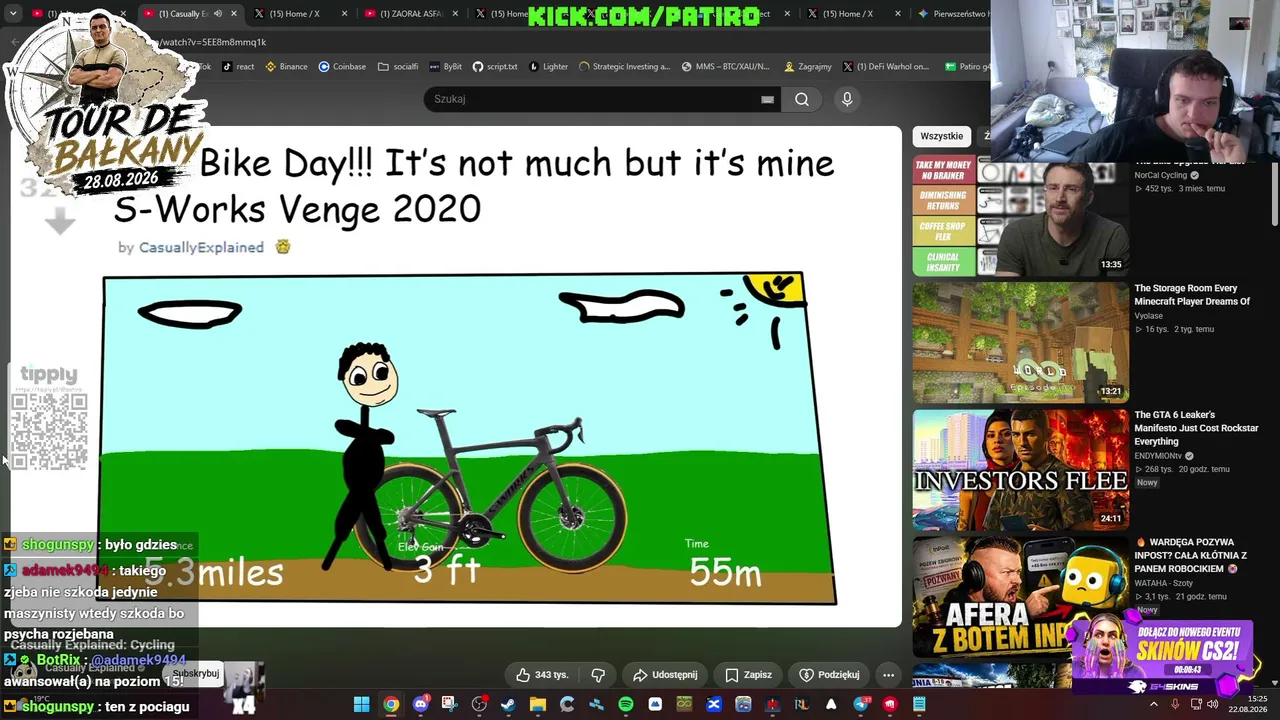Open 'The Storage Room Every Minecraft Player' title
Viewport: 1280px width, 720px height.
[x=1192, y=295]
